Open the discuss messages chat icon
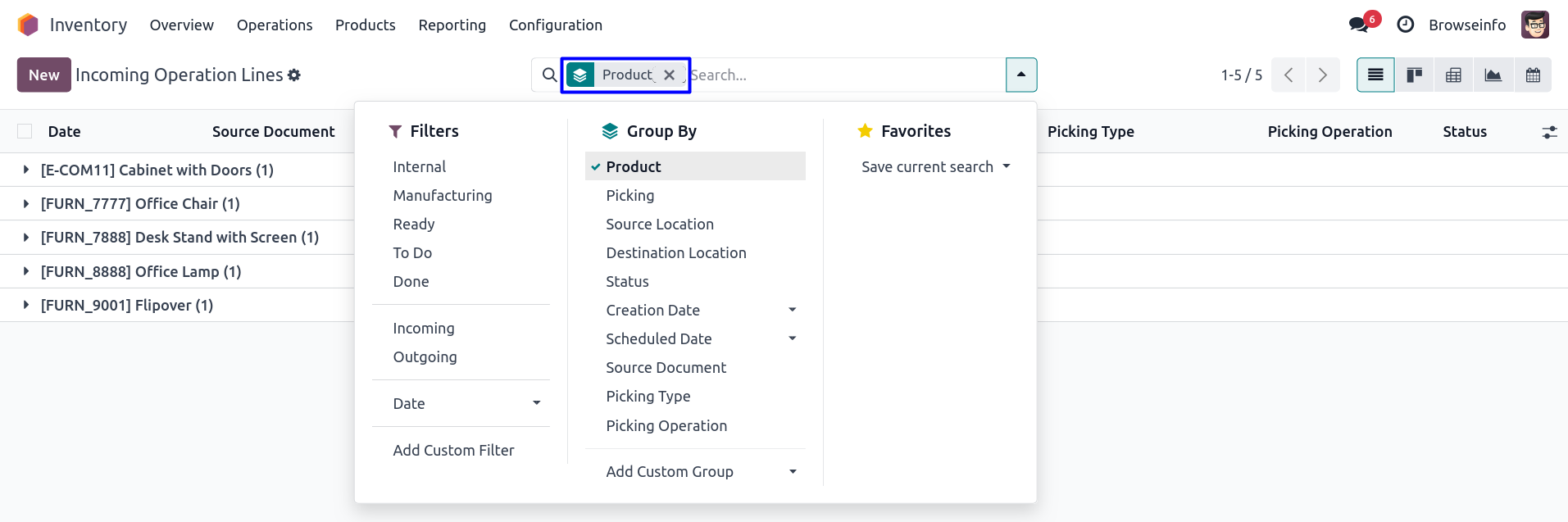The height and width of the screenshot is (522, 1568). click(1358, 25)
